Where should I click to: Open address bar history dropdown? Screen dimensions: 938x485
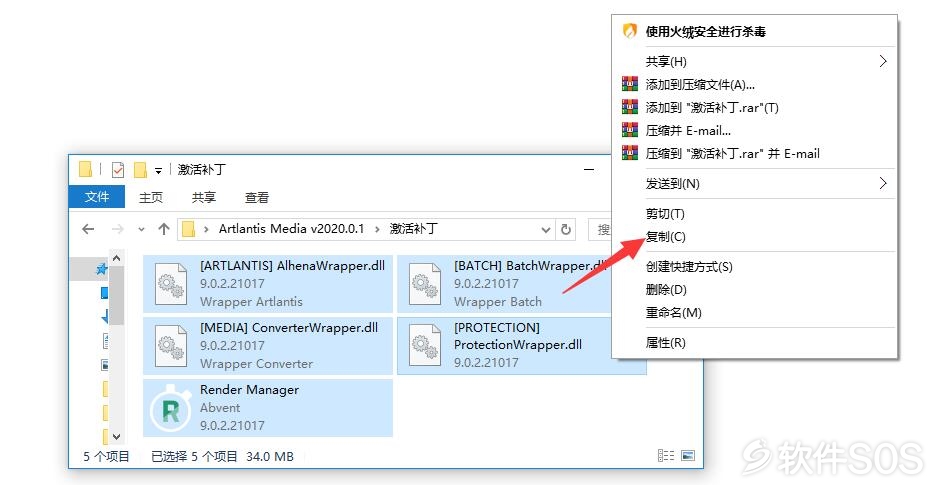(x=545, y=229)
